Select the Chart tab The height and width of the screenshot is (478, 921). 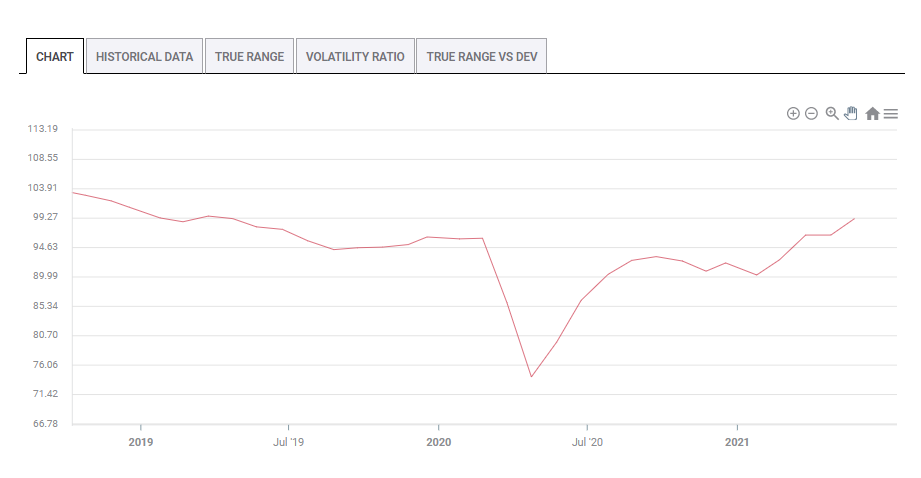(55, 56)
